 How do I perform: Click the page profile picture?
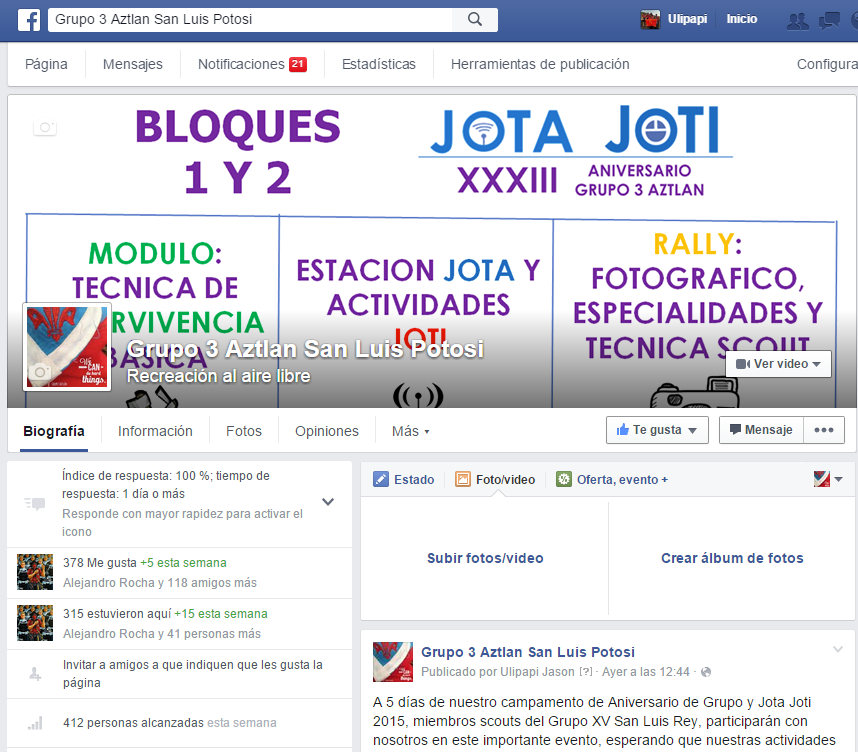(67, 347)
